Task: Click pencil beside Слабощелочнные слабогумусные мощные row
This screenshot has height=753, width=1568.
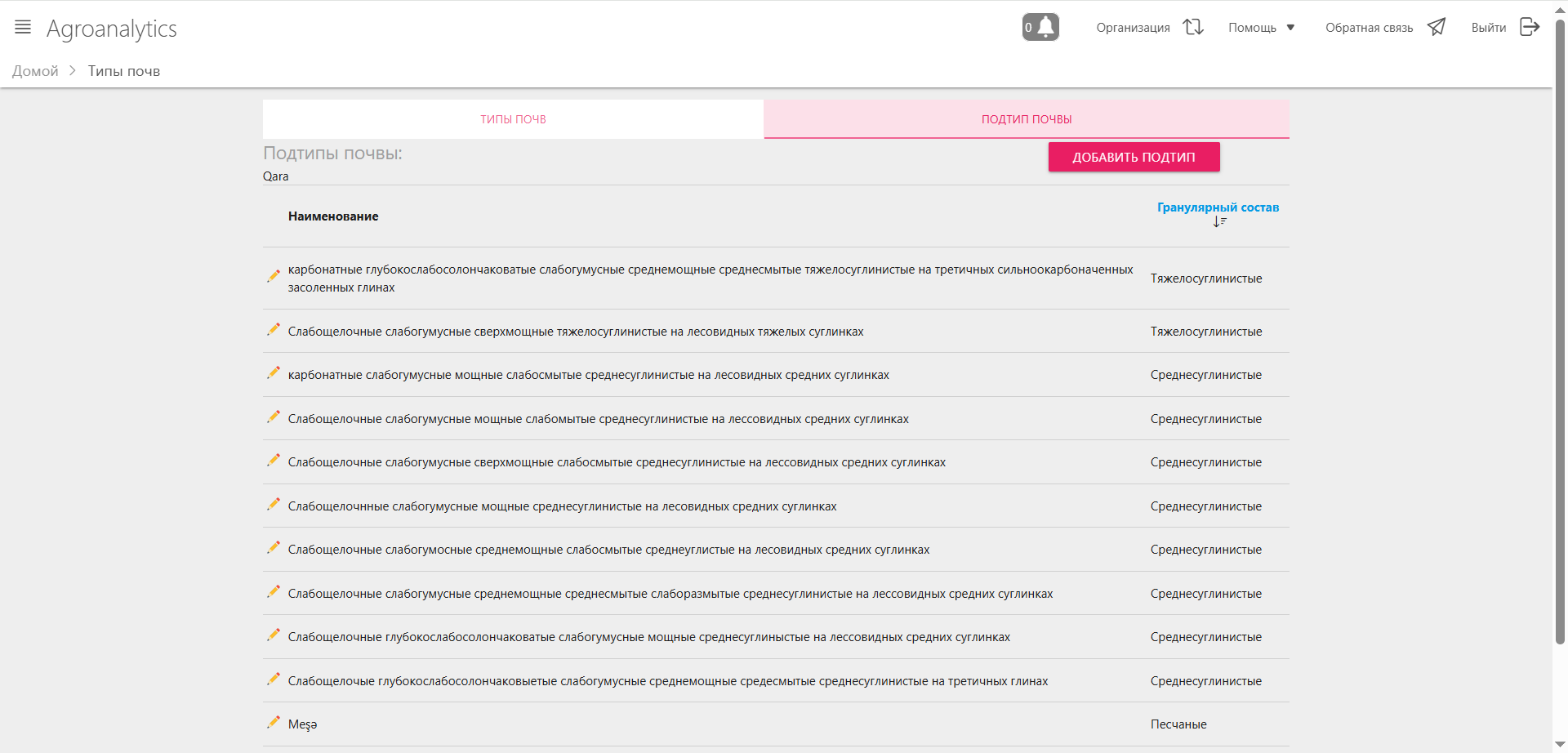Action: [x=274, y=505]
